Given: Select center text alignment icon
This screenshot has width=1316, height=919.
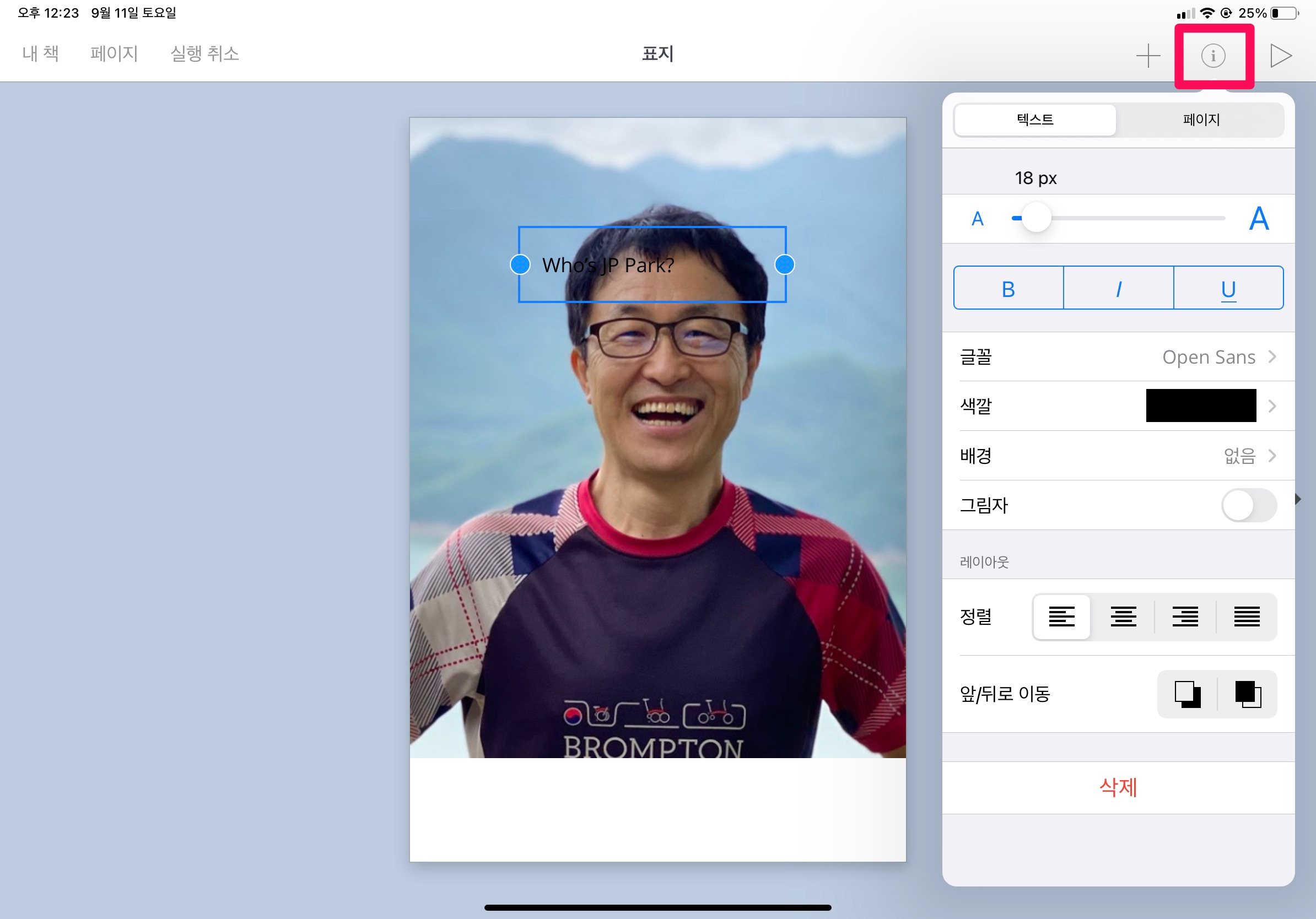Looking at the screenshot, I should pos(1123,617).
